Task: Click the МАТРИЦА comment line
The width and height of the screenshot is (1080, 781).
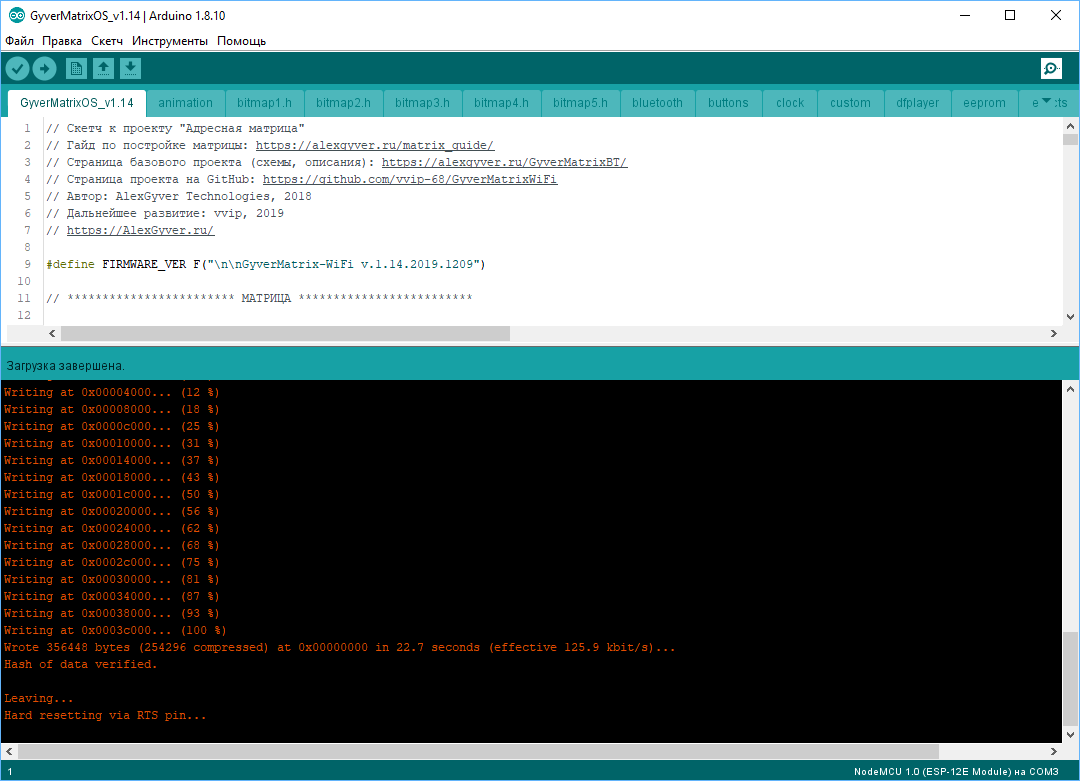Action: (x=259, y=298)
